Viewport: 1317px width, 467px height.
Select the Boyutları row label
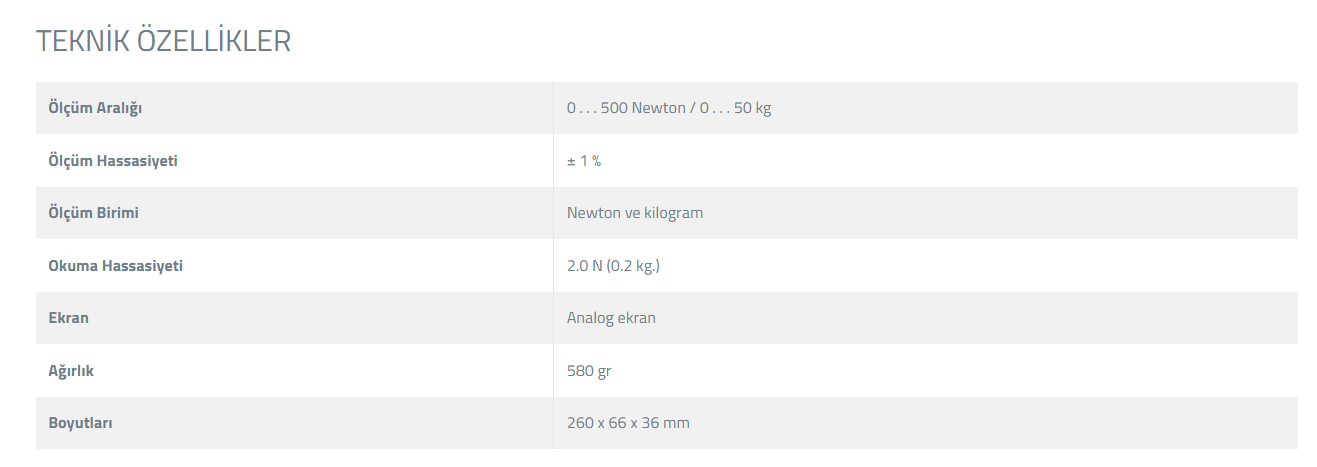tap(80, 423)
